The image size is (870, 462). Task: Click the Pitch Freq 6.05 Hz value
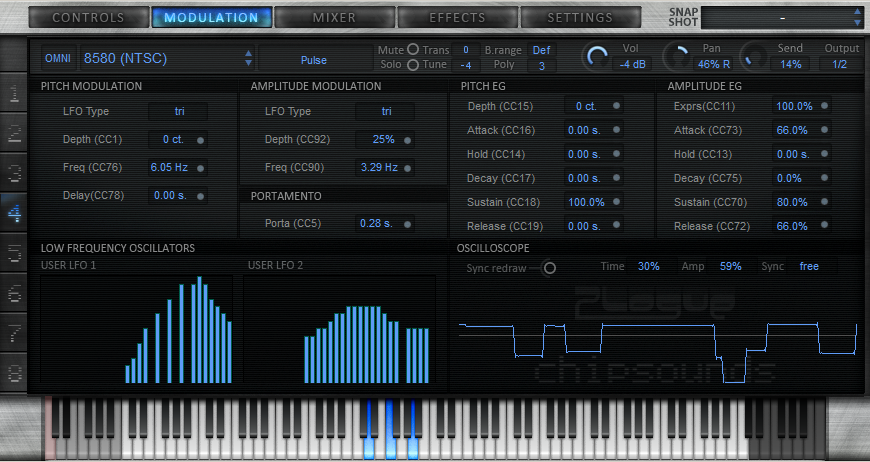[169, 167]
